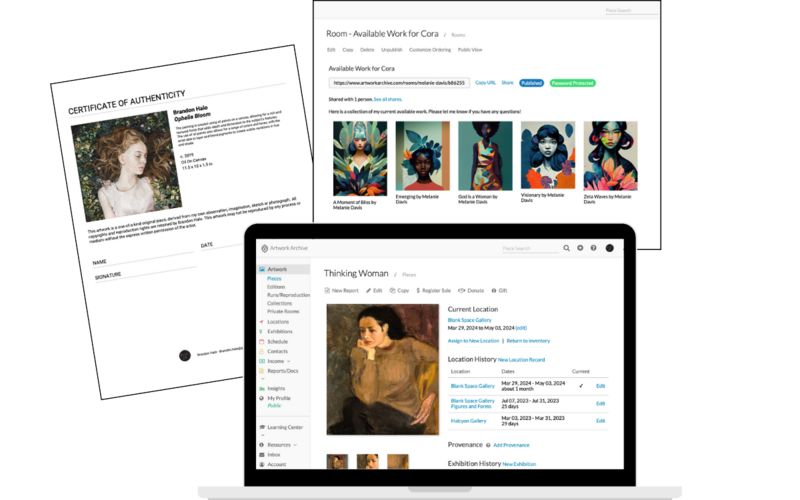The image size is (800, 500).
Task: Click the small chevron below Learning Center
Action: tap(263, 435)
